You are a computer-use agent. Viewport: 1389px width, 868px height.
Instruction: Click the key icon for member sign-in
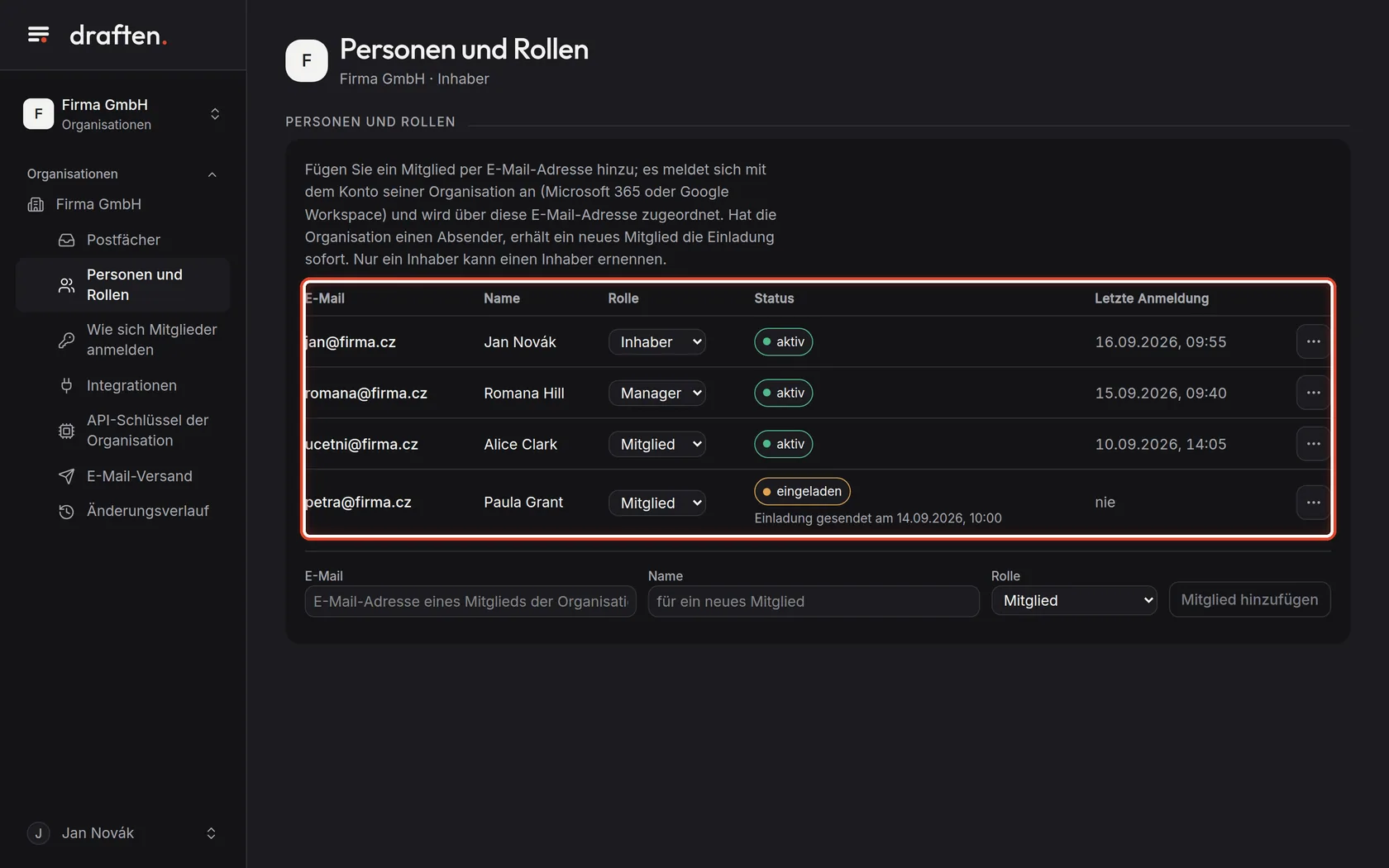pyautogui.click(x=67, y=340)
